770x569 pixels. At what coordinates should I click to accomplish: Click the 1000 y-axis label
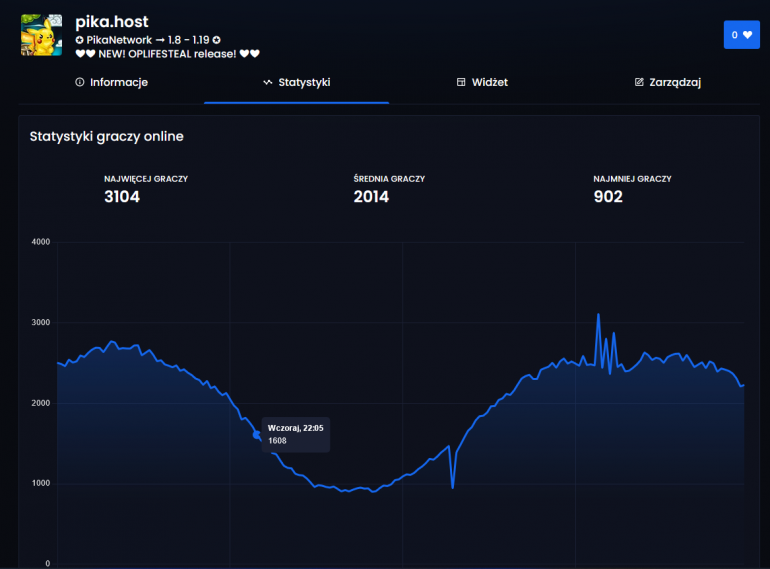(41, 484)
